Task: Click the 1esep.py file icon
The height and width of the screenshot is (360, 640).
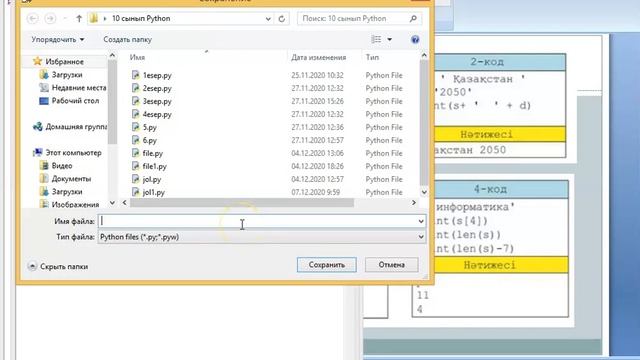Action: (136, 75)
